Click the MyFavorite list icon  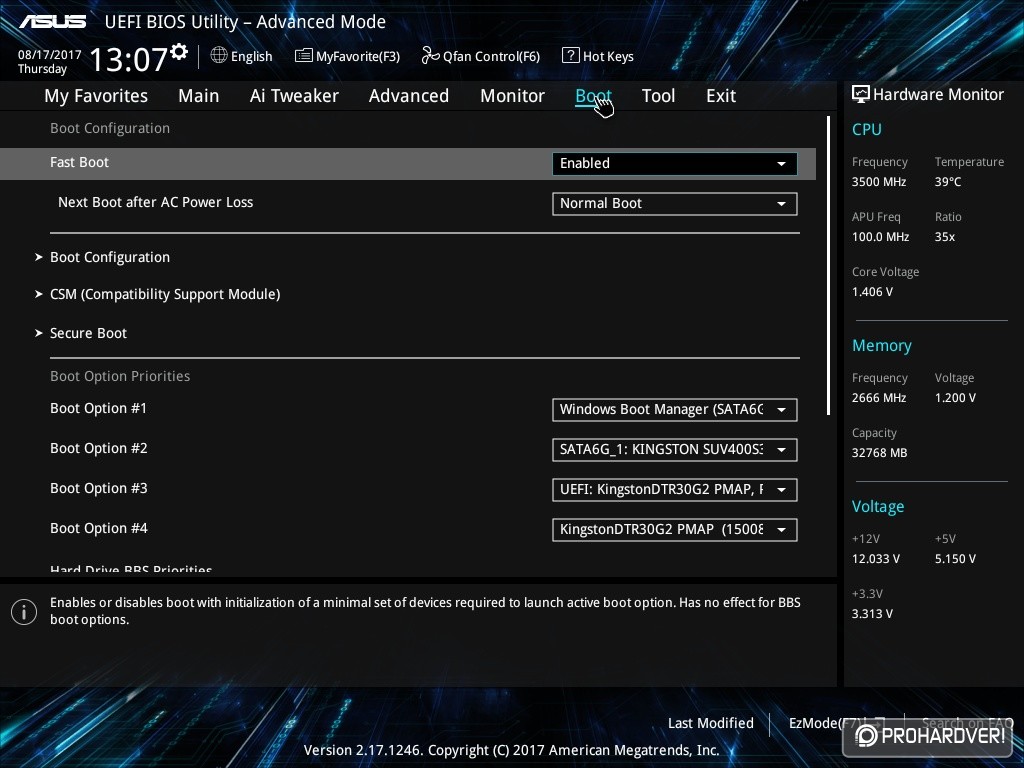coord(304,56)
